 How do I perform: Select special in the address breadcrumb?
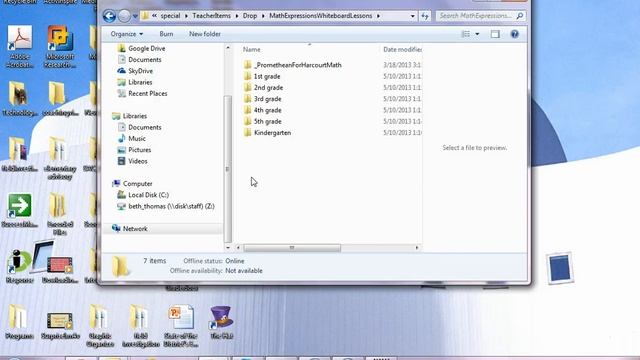(x=170, y=16)
